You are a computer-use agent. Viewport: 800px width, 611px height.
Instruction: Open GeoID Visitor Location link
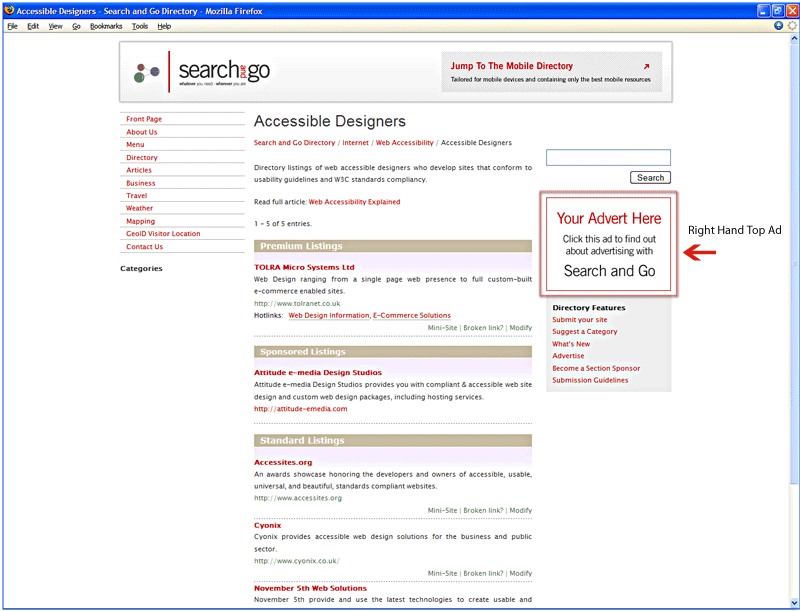click(163, 234)
